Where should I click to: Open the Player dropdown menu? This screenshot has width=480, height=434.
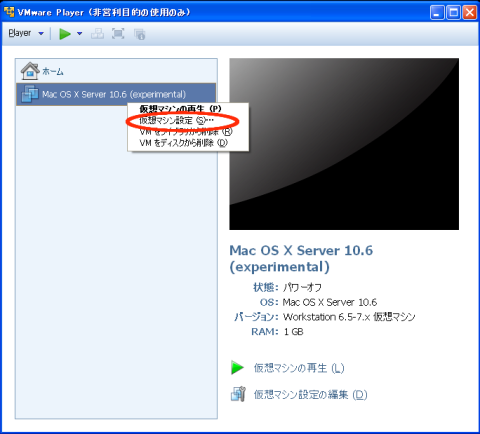pos(26,33)
